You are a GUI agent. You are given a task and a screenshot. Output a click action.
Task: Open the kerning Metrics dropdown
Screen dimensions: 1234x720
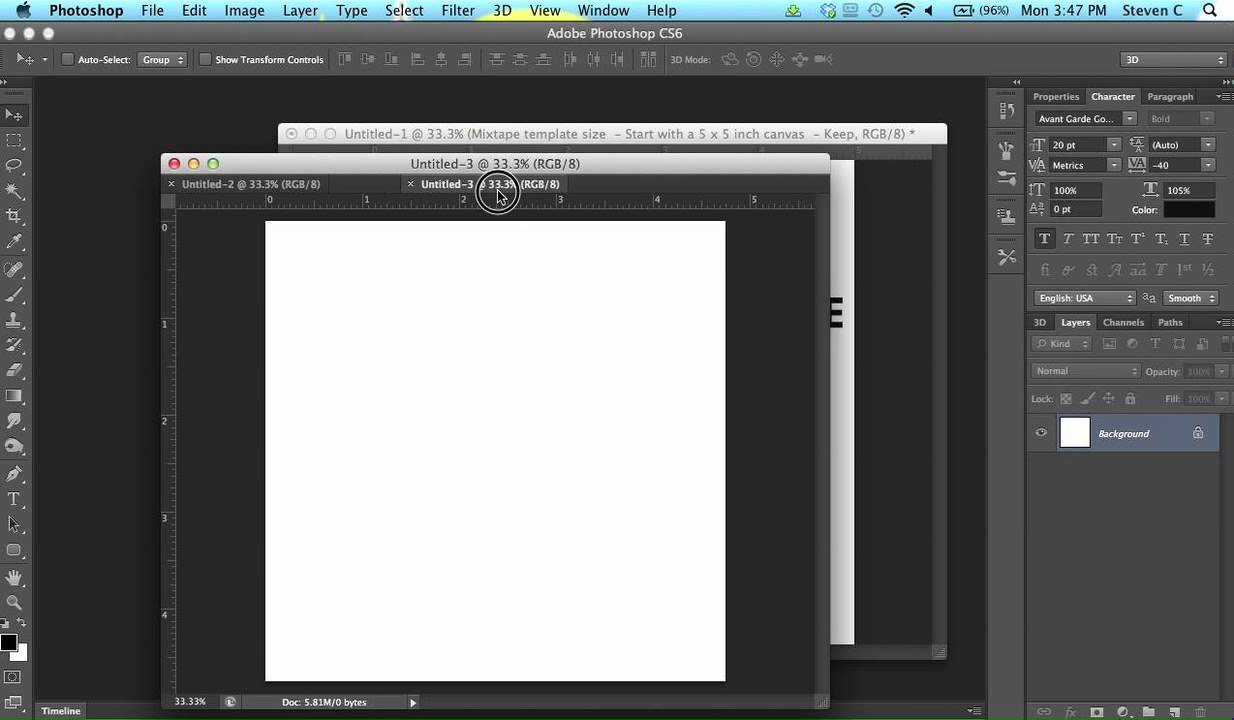1115,165
